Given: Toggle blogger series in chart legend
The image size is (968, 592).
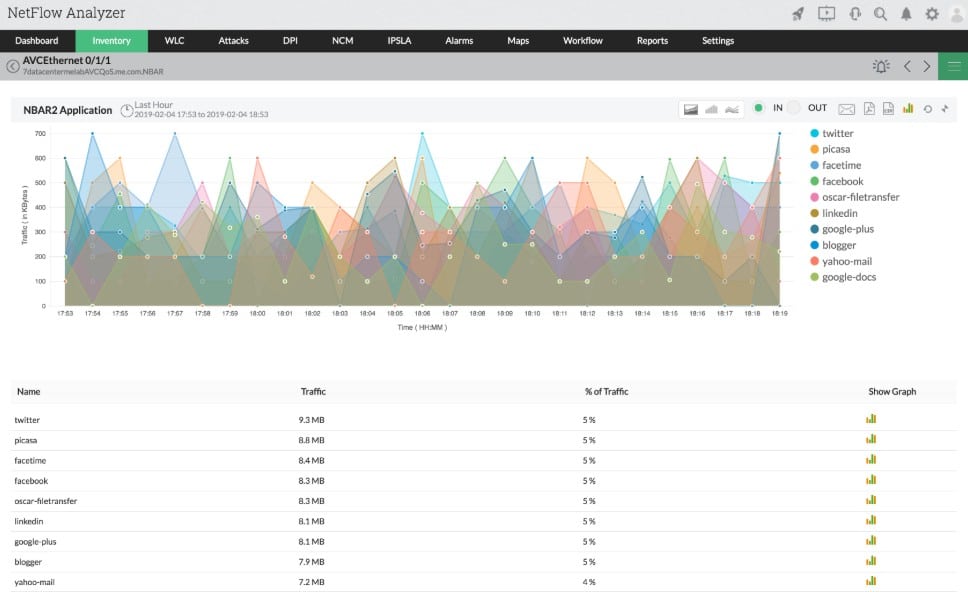Looking at the screenshot, I should tap(833, 245).
